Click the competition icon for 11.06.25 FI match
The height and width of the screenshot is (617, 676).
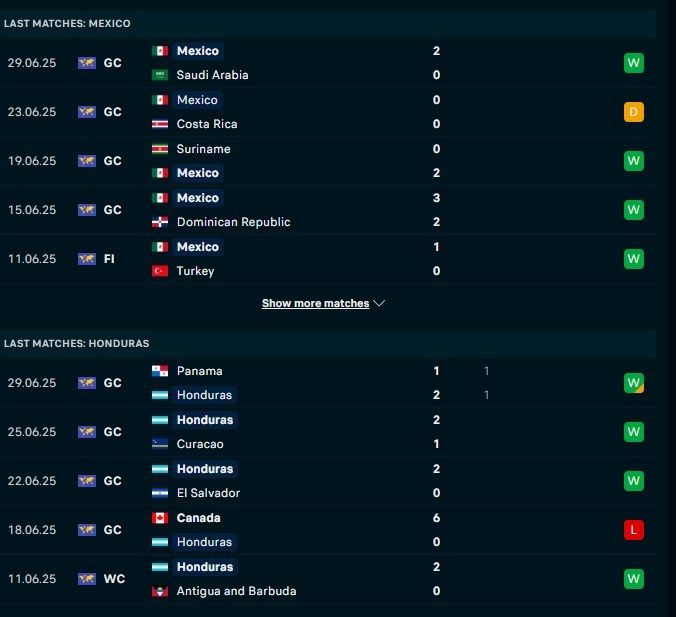87,259
